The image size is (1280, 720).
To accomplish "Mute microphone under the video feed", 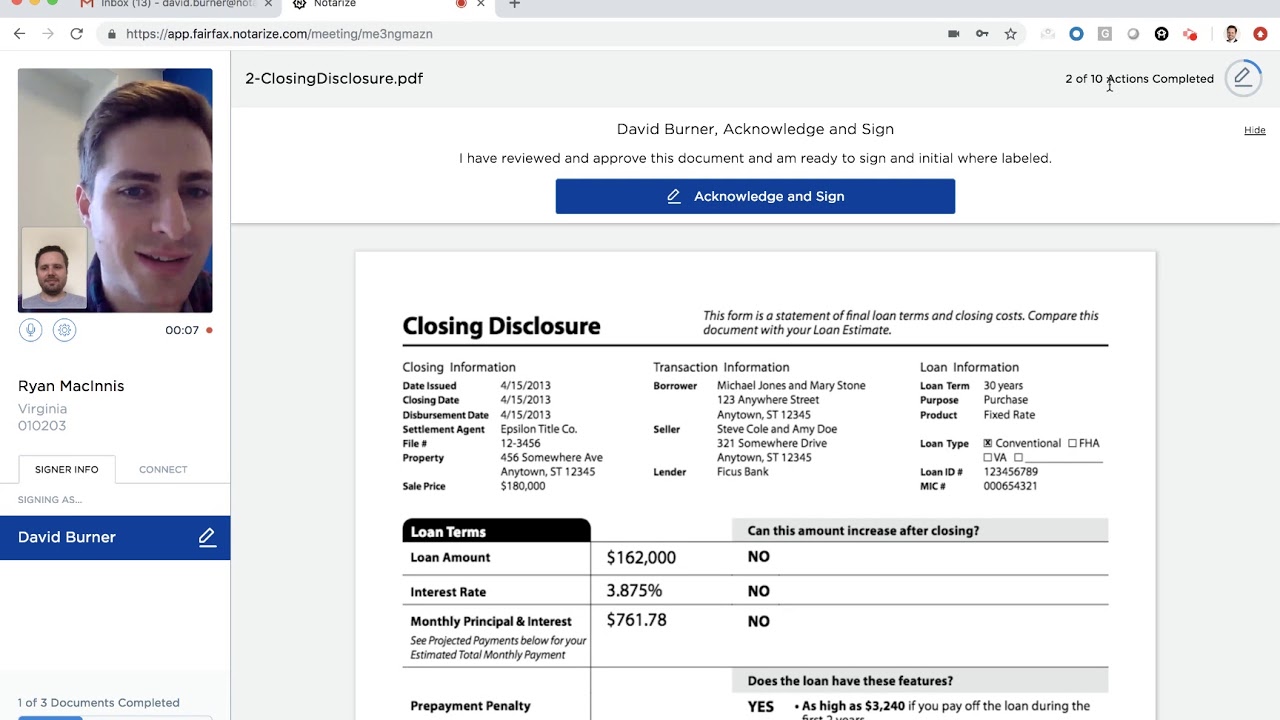I will (31, 330).
